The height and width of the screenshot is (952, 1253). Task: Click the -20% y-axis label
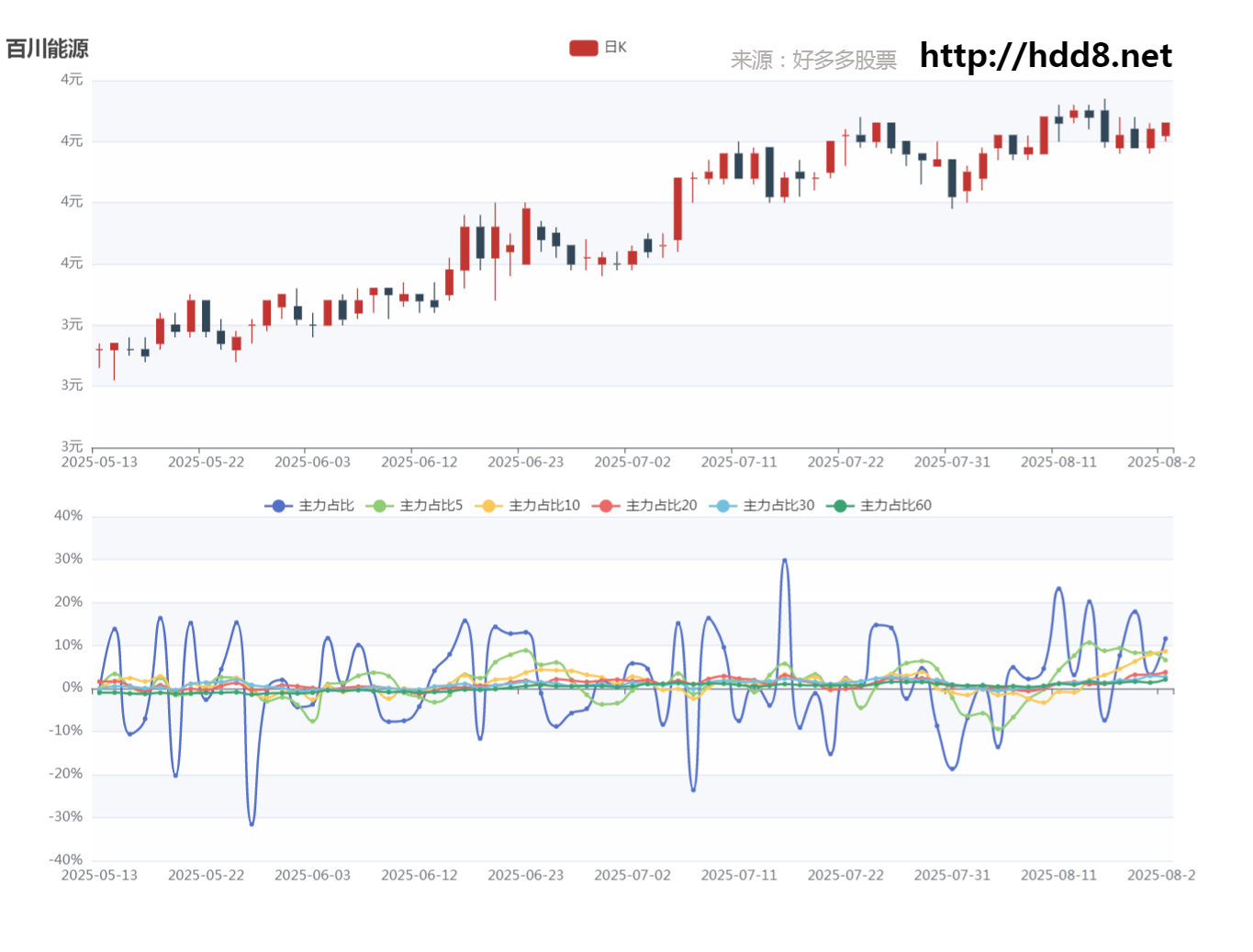coord(65,774)
